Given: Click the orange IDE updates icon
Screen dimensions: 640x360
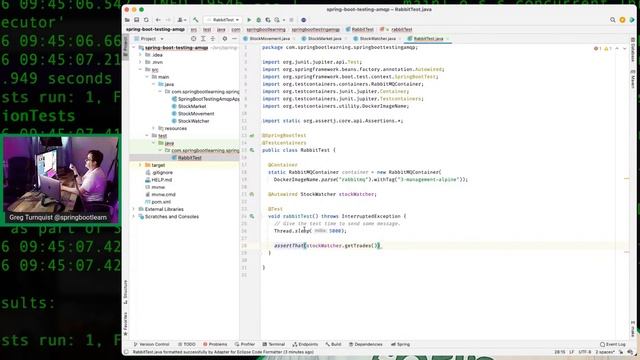Looking at the screenshot, I should pyautogui.click(x=622, y=20).
